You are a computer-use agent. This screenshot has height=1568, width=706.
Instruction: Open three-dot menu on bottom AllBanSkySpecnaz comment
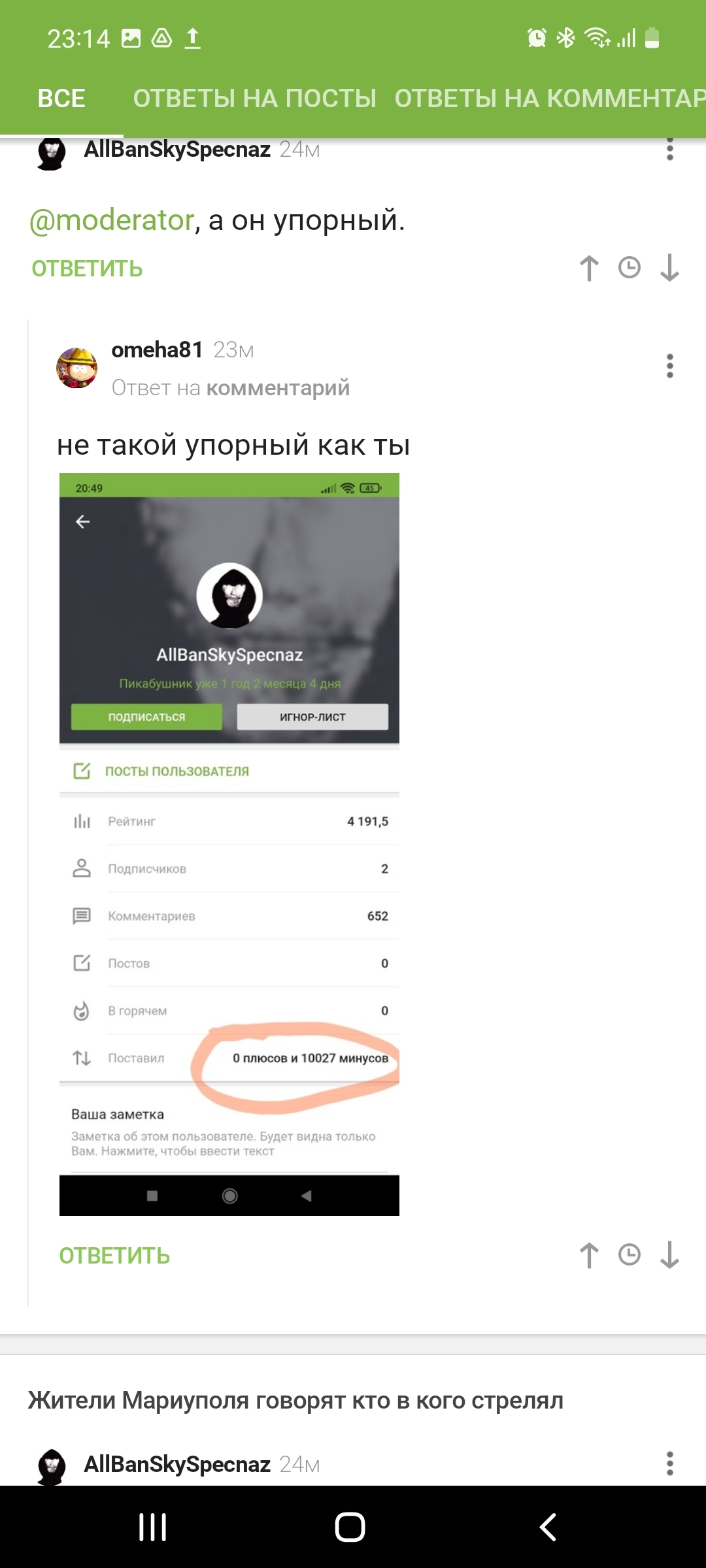click(x=669, y=1463)
